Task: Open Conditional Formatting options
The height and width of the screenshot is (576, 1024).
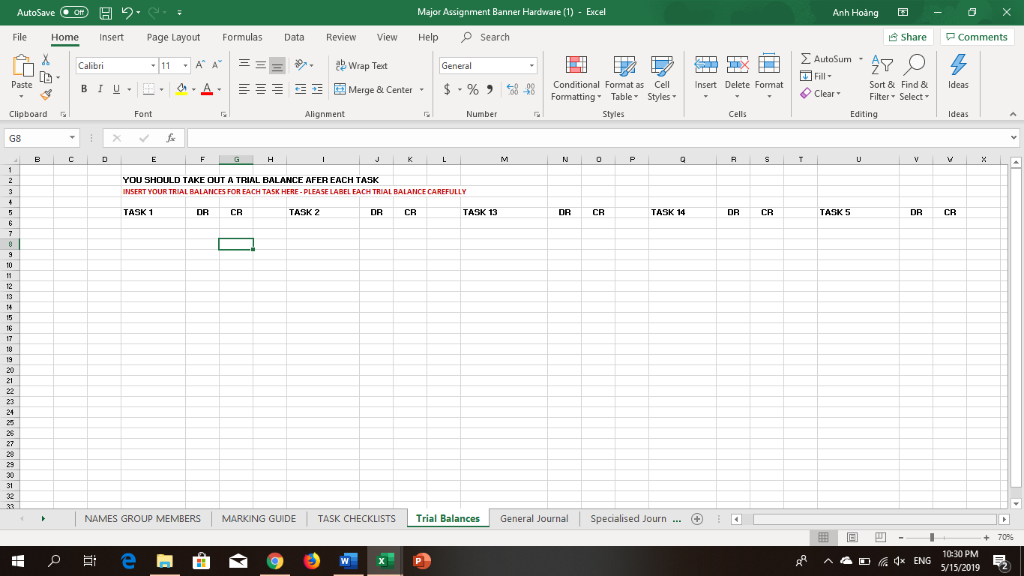Action: (x=576, y=80)
